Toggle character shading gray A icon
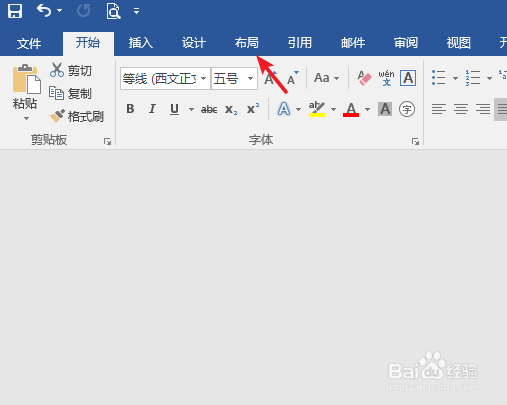 [385, 109]
